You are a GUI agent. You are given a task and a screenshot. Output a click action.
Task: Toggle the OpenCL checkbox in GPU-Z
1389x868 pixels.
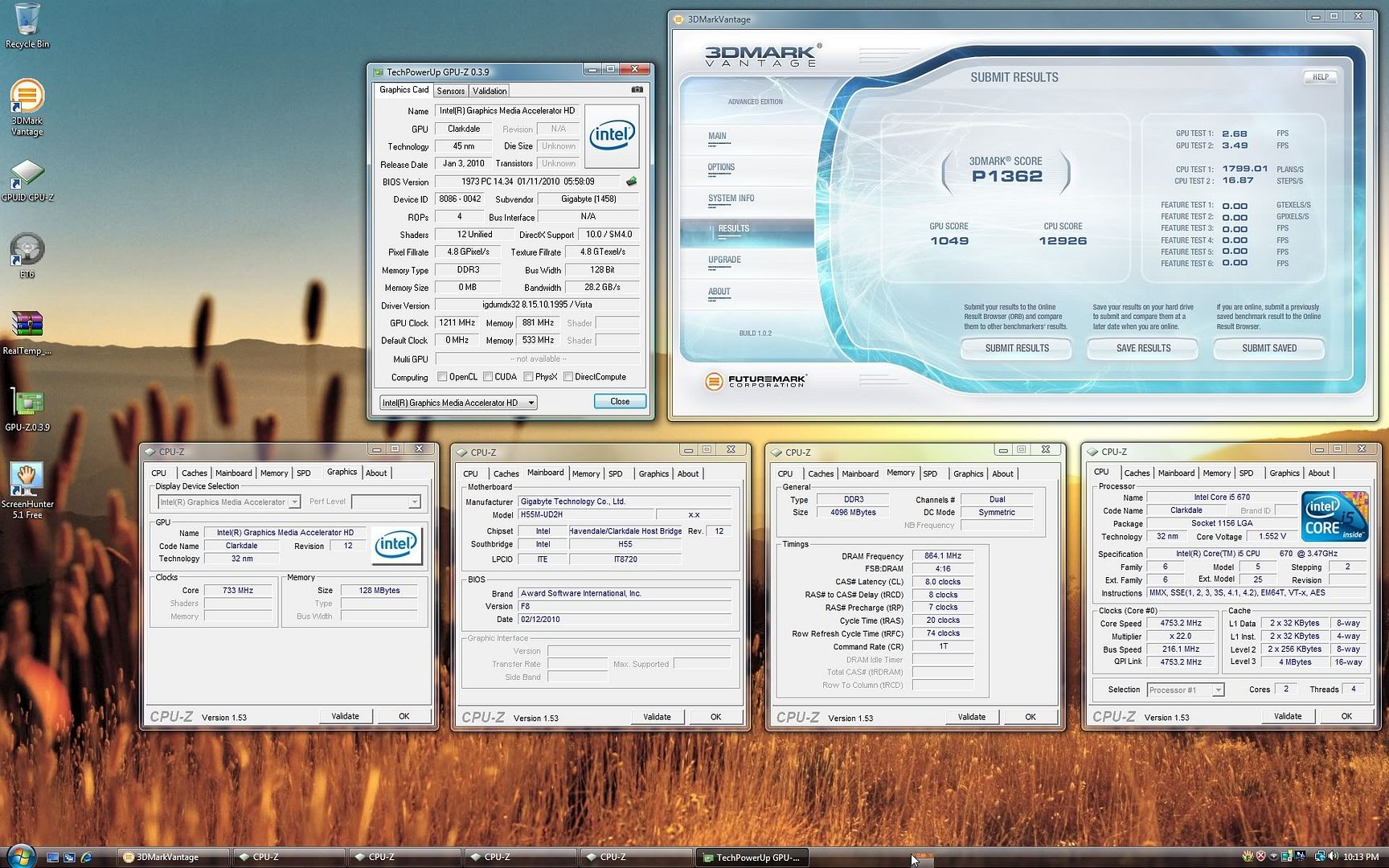442,377
